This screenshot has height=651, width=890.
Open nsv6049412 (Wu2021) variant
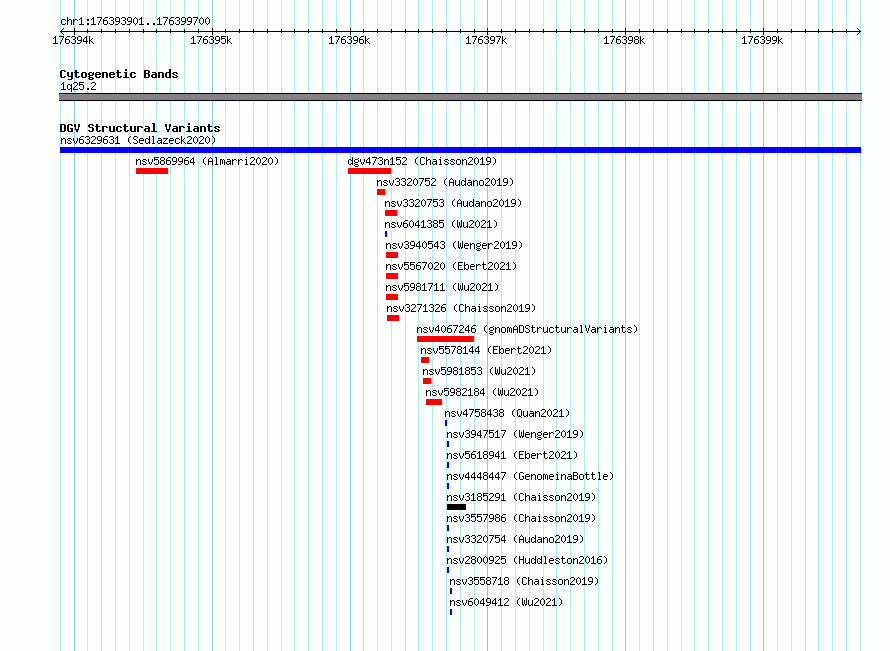506,602
